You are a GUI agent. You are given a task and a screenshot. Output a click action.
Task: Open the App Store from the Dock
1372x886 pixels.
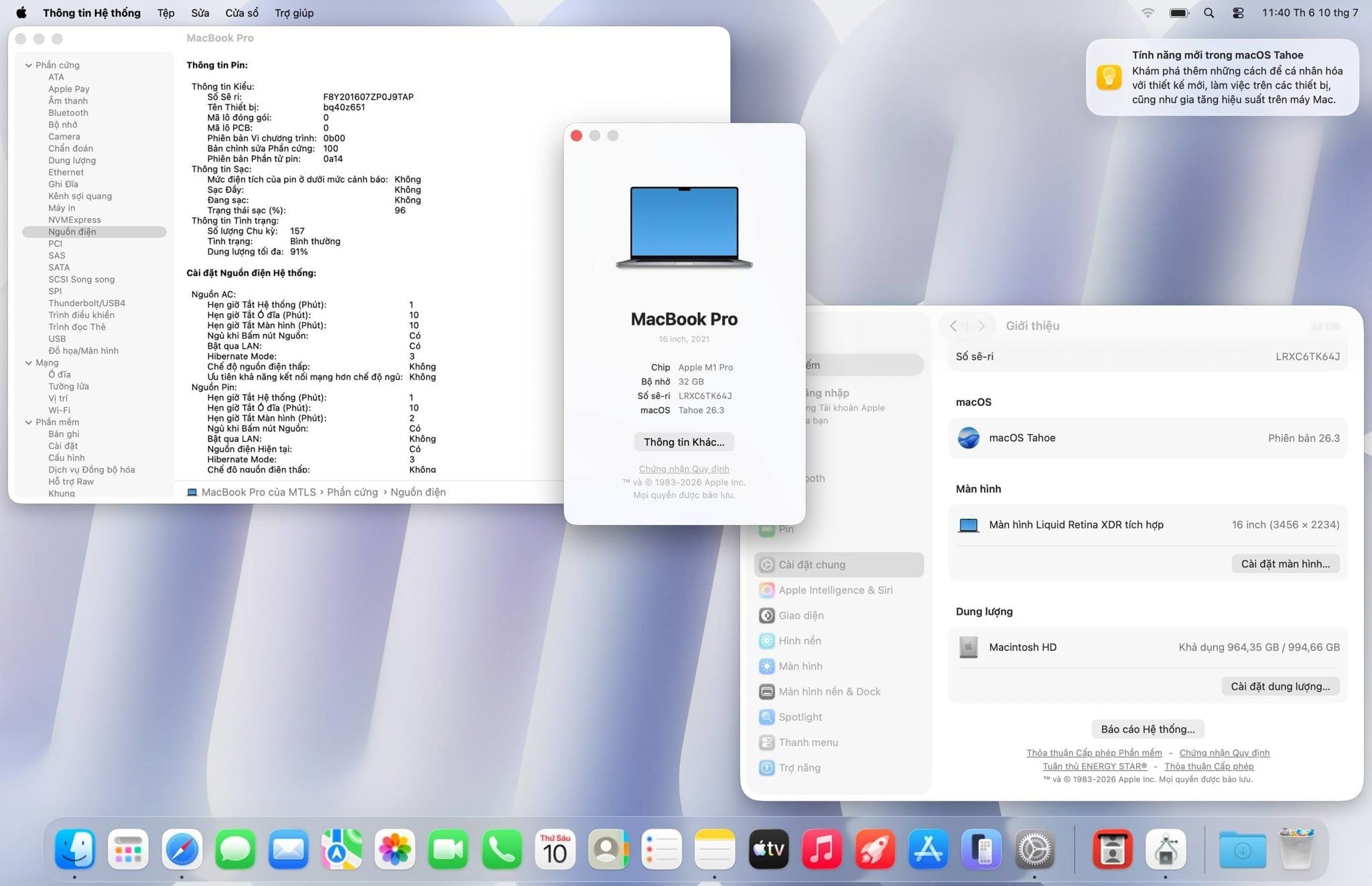pos(929,848)
